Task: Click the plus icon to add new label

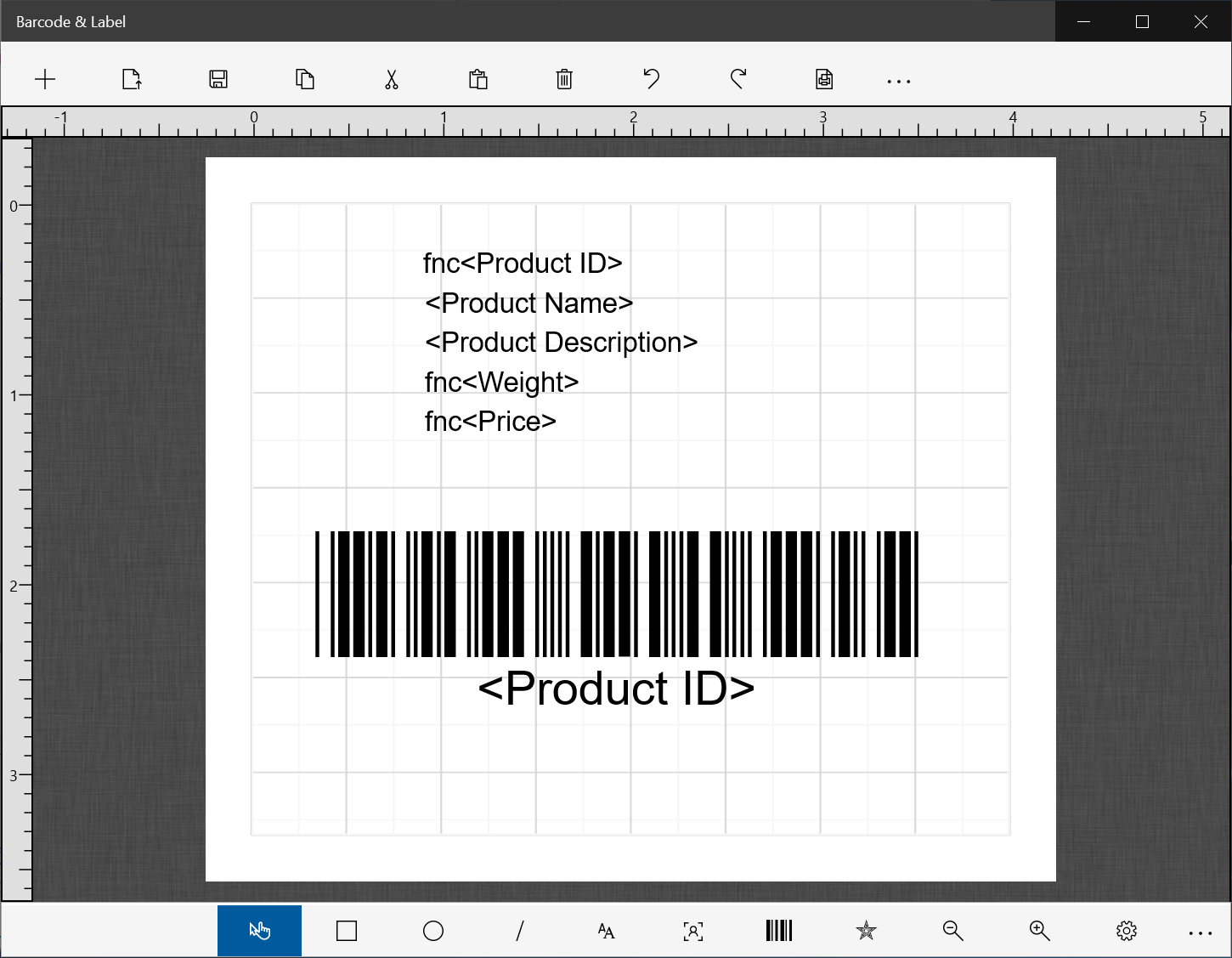Action: coord(45,80)
